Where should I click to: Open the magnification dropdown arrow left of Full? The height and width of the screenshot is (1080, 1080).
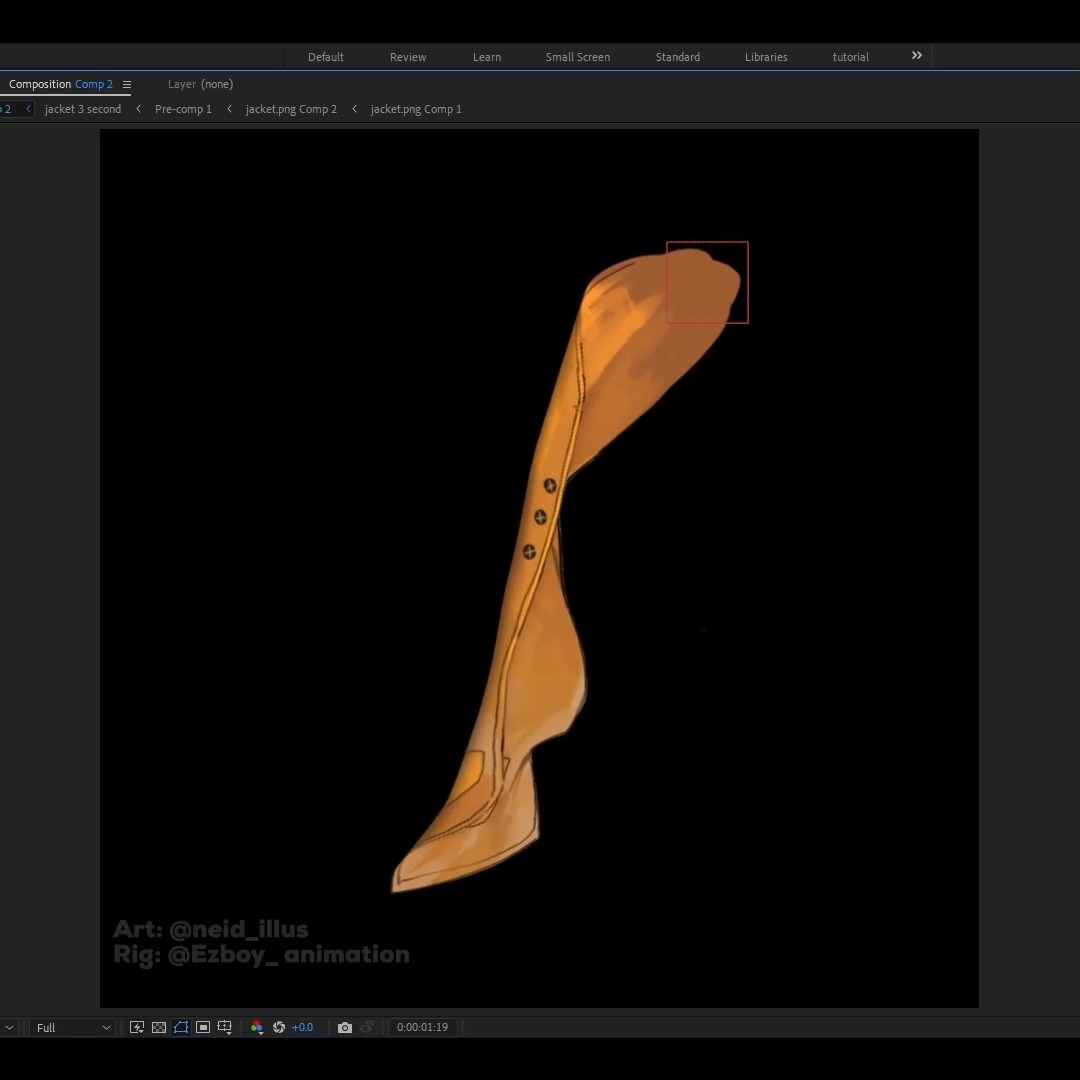pos(9,1027)
